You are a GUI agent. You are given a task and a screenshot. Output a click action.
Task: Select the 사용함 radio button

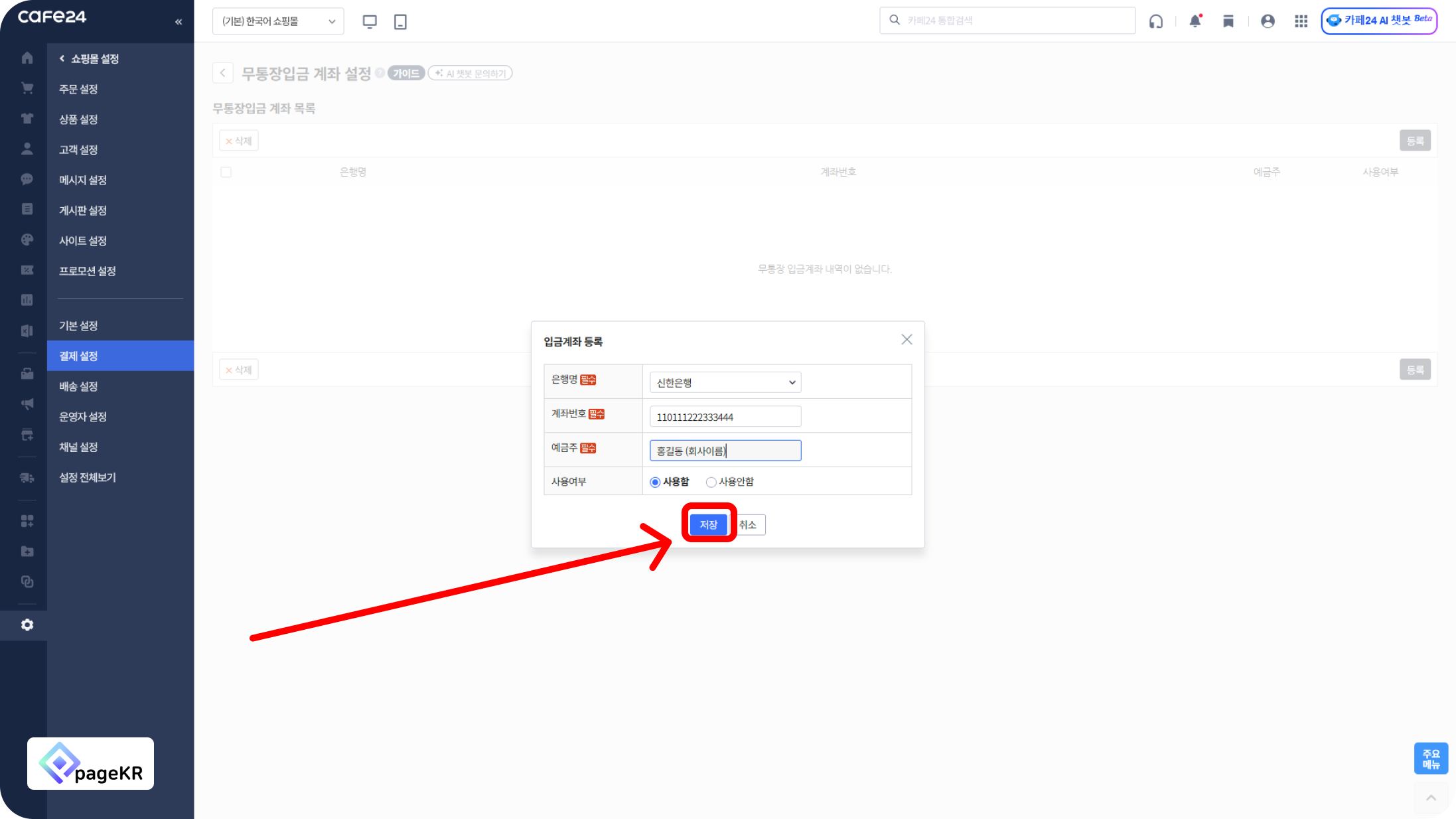tap(655, 482)
